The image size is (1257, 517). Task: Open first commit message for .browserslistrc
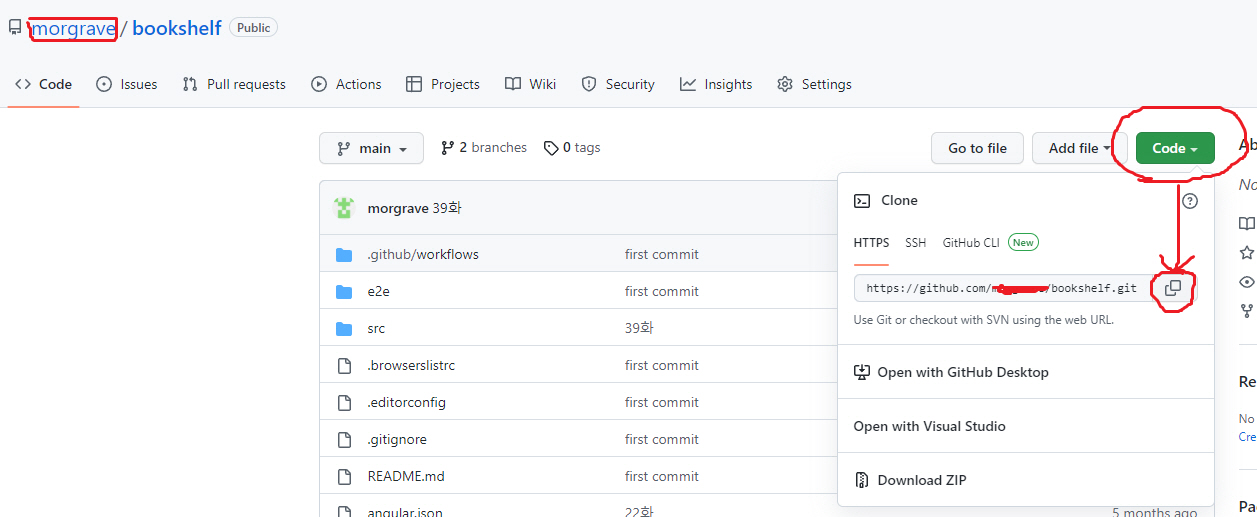662,365
